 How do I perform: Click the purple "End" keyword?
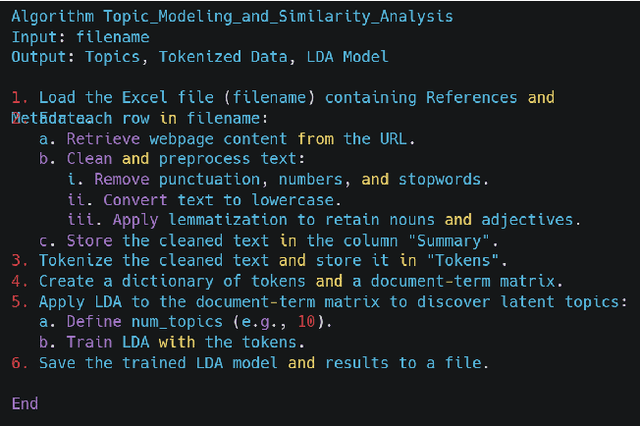point(25,403)
